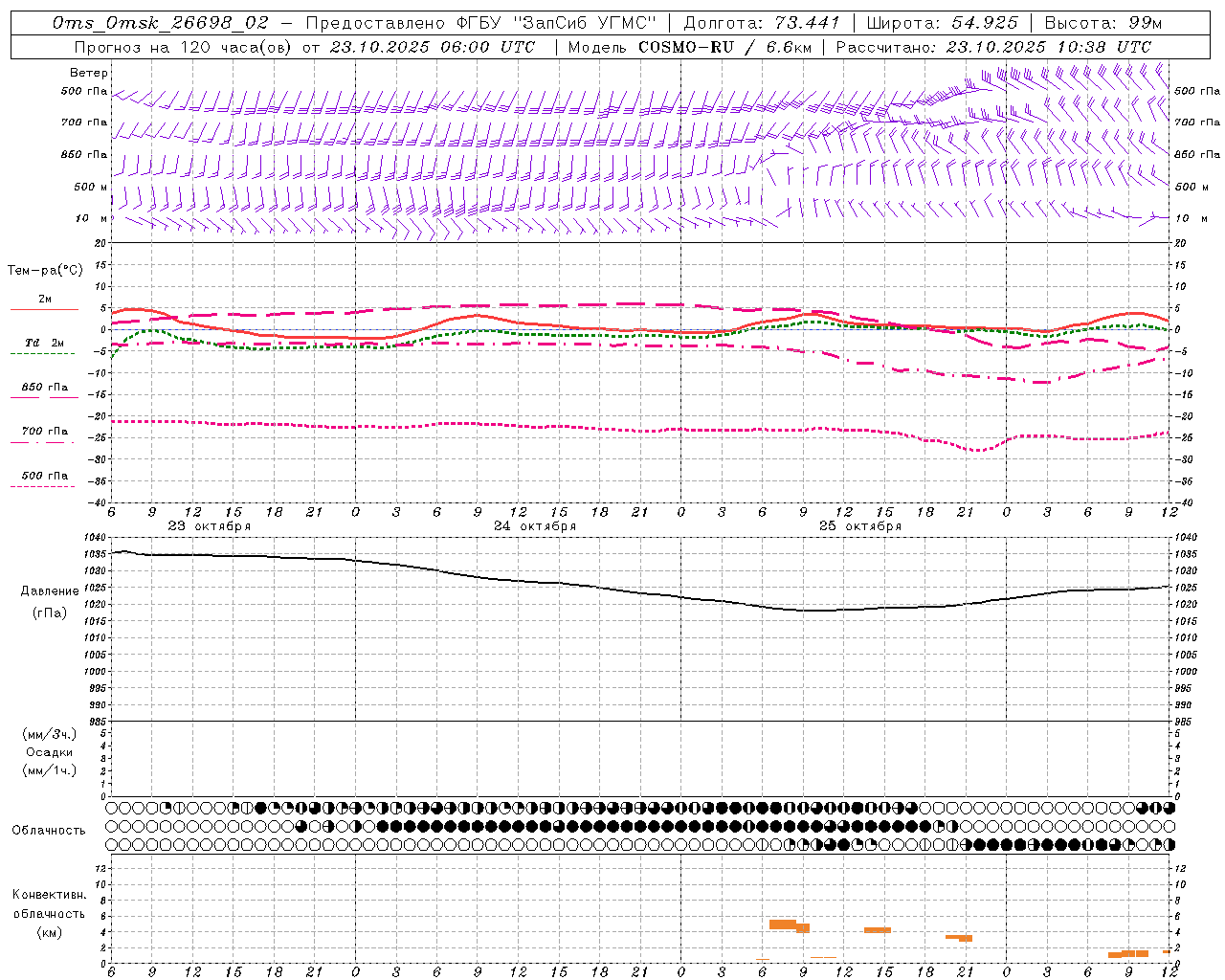Click the Тем-ра(°C) axis title
The image size is (1225, 980).
click(x=45, y=271)
